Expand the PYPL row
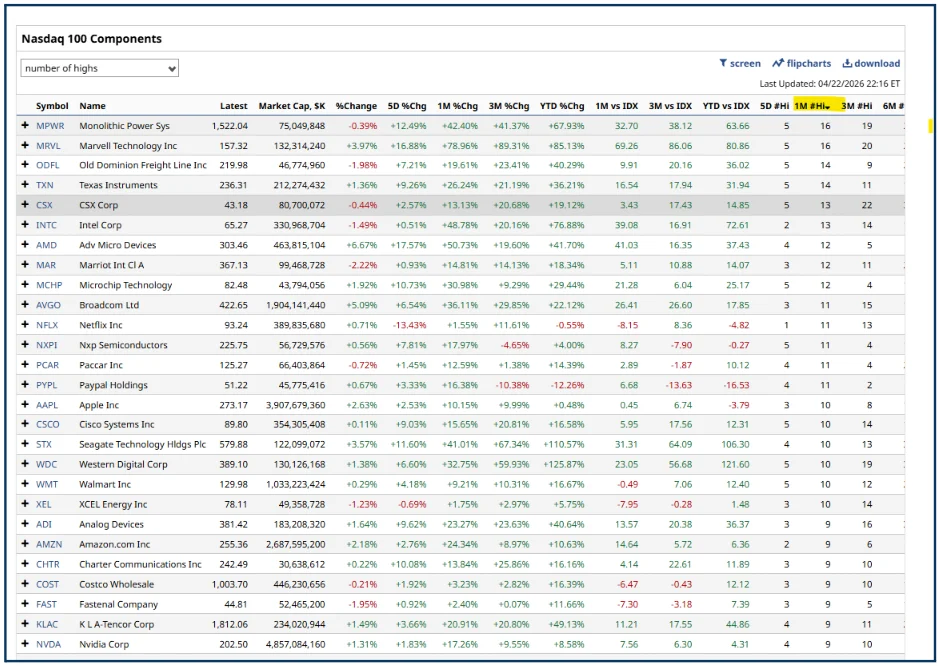 pyautogui.click(x=25, y=385)
